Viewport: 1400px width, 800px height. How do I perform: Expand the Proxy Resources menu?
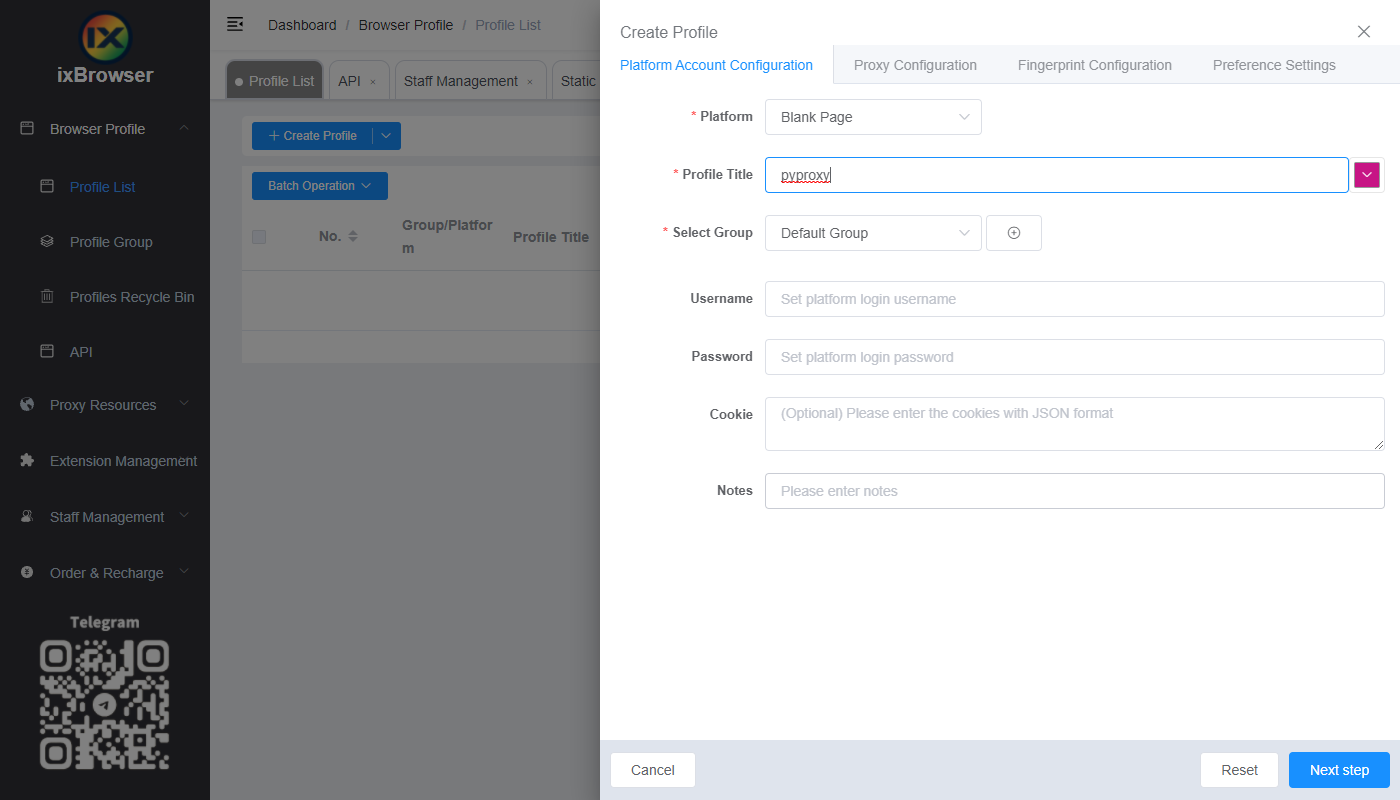point(184,404)
